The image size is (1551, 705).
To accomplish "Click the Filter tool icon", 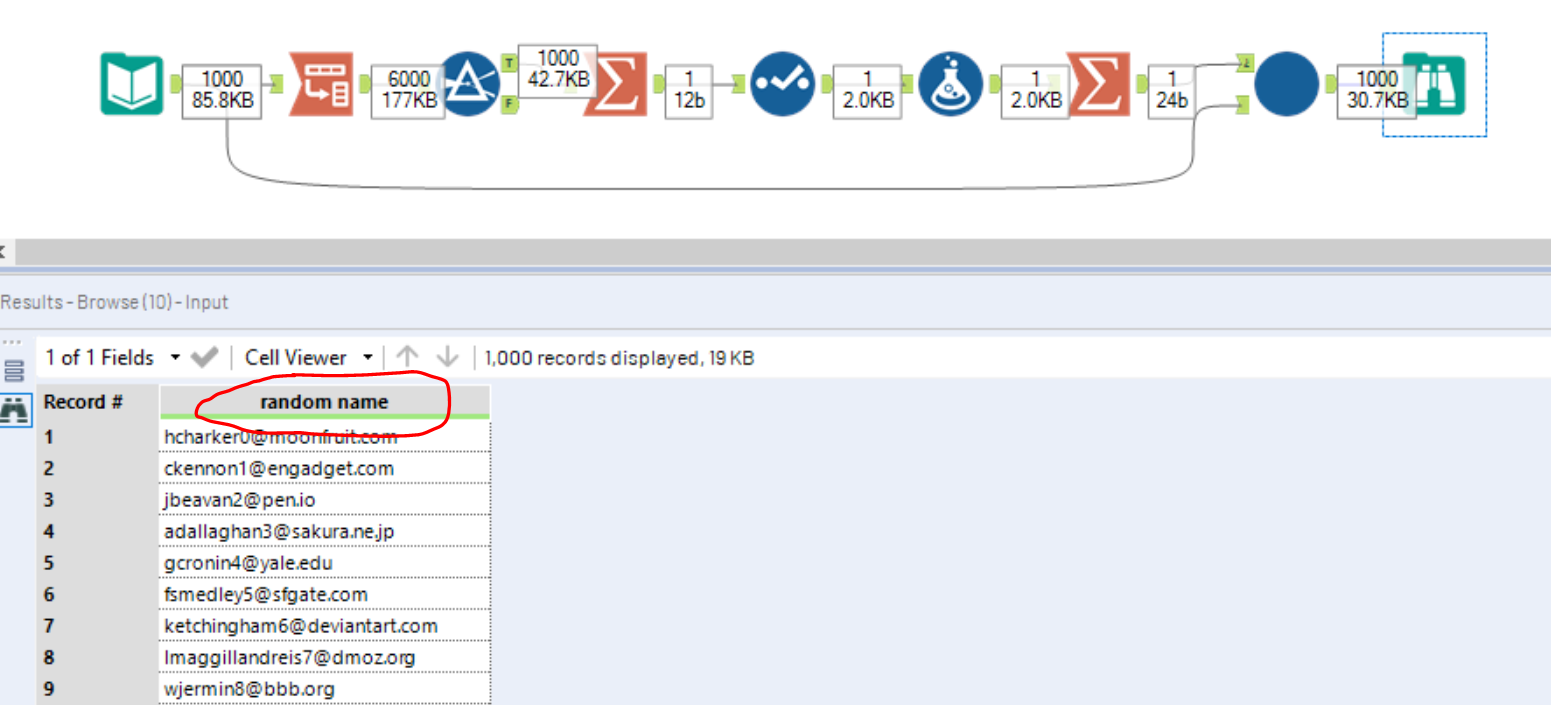I will [x=470, y=85].
